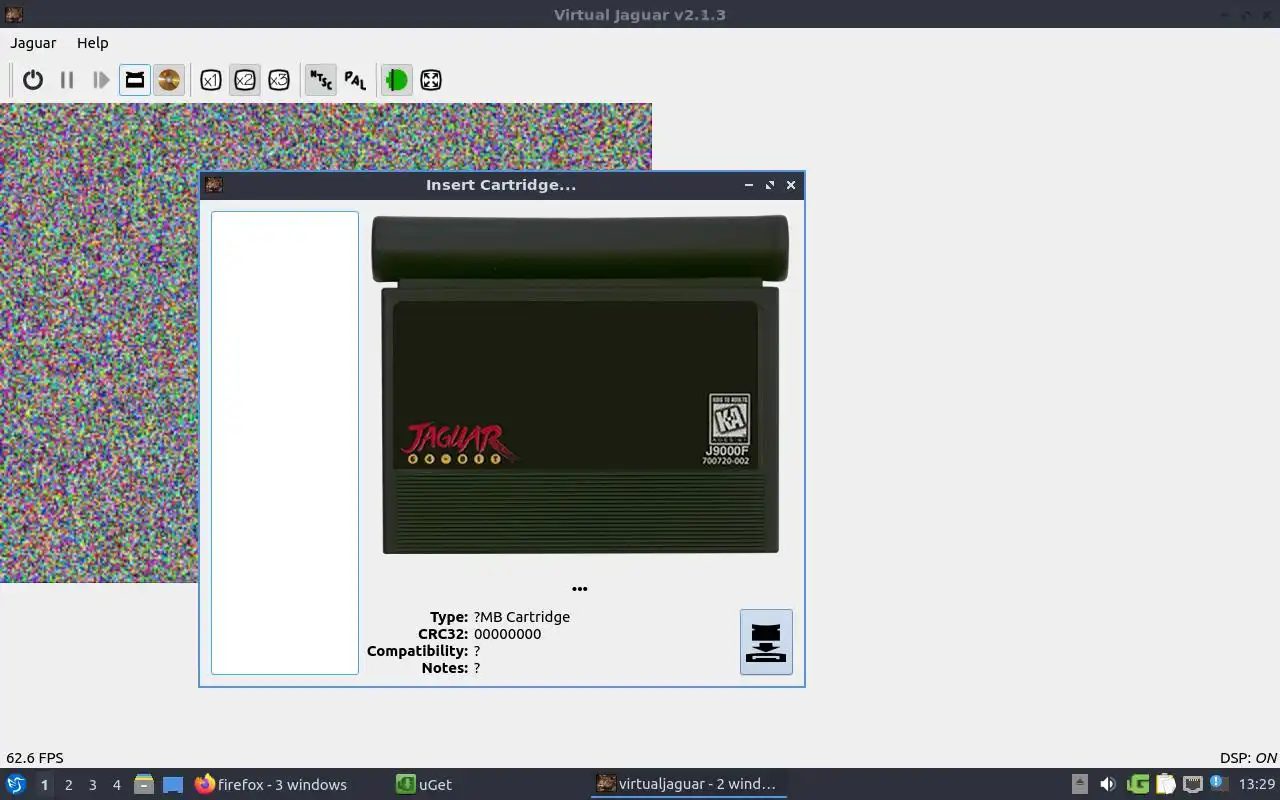
Task: Open the file manager taskbar icon
Action: [144, 785]
